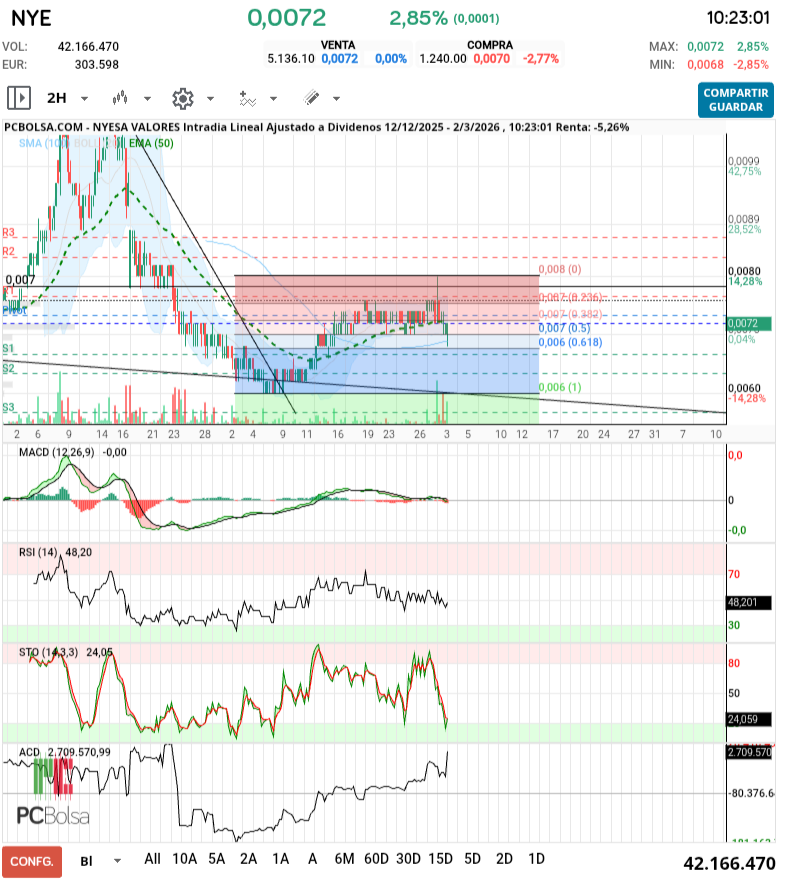789x883 pixels.
Task: Open the dropdown arrow beside the gear
Action: [210, 98]
